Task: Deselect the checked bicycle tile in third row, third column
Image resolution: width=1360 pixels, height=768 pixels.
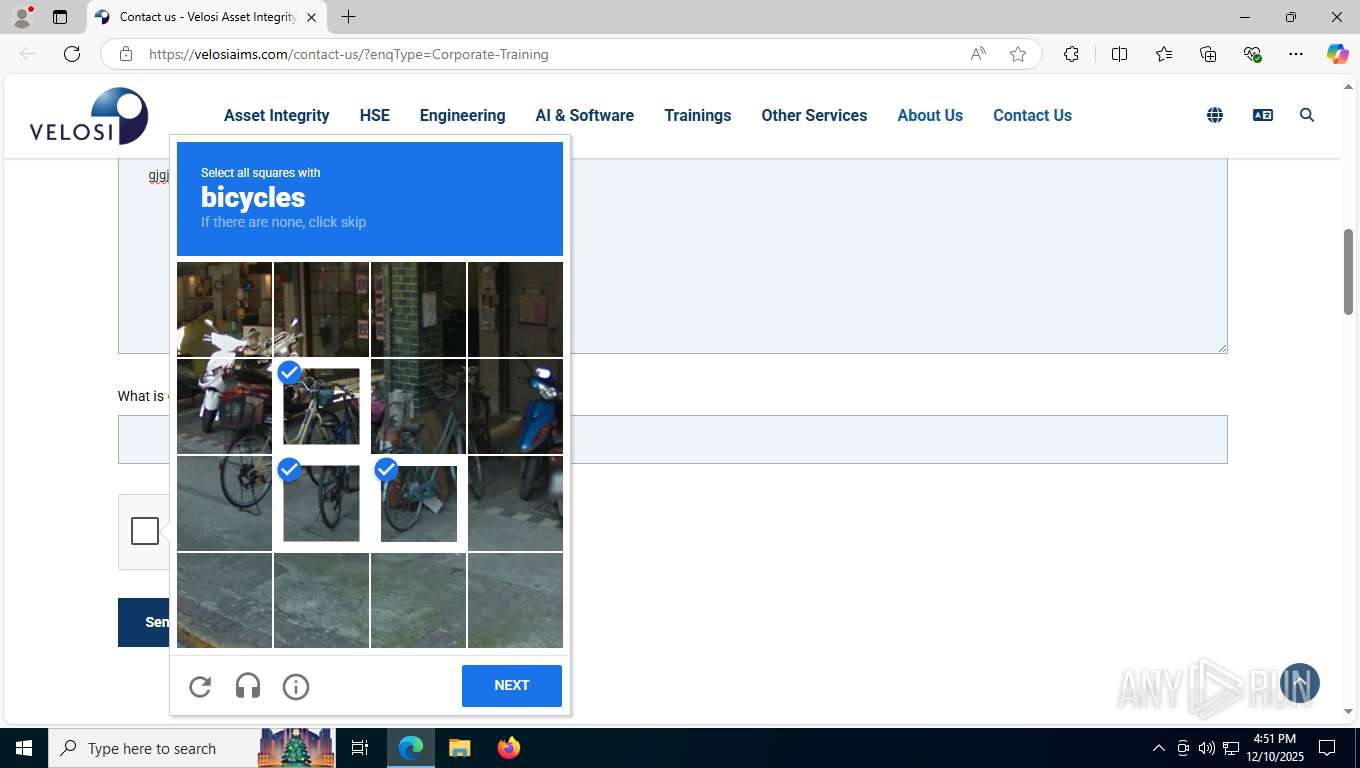Action: (418, 503)
